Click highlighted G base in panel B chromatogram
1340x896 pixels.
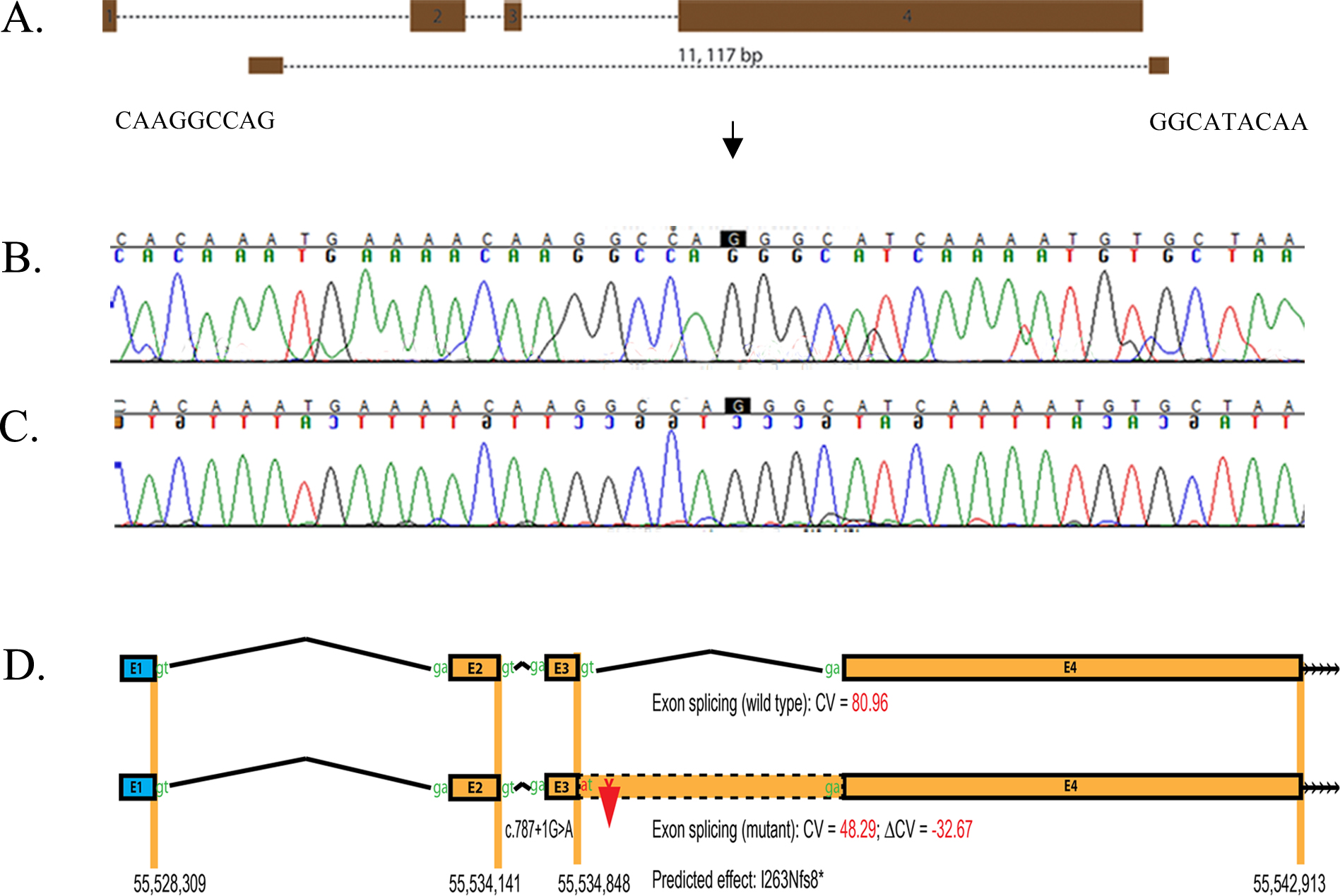(733, 239)
